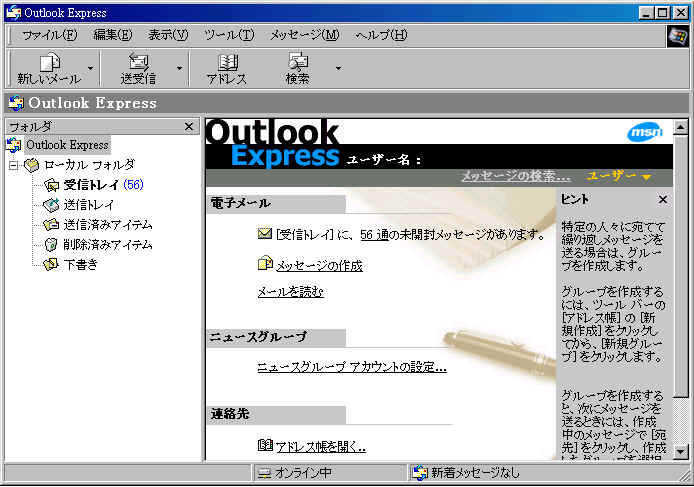Click the メッセージの作成 link

point(319,266)
